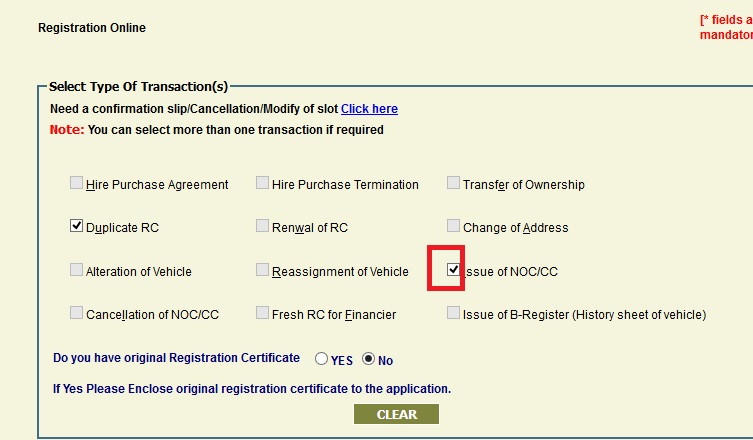Click the Duplicate RC label text
753x440 pixels.
(122, 228)
